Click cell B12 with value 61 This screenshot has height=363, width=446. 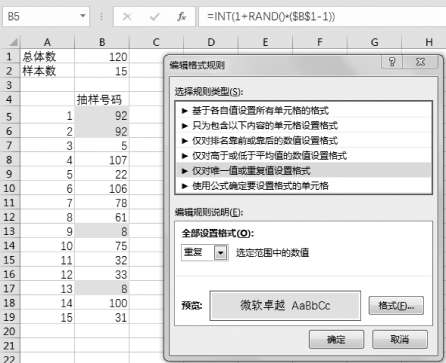tap(102, 217)
